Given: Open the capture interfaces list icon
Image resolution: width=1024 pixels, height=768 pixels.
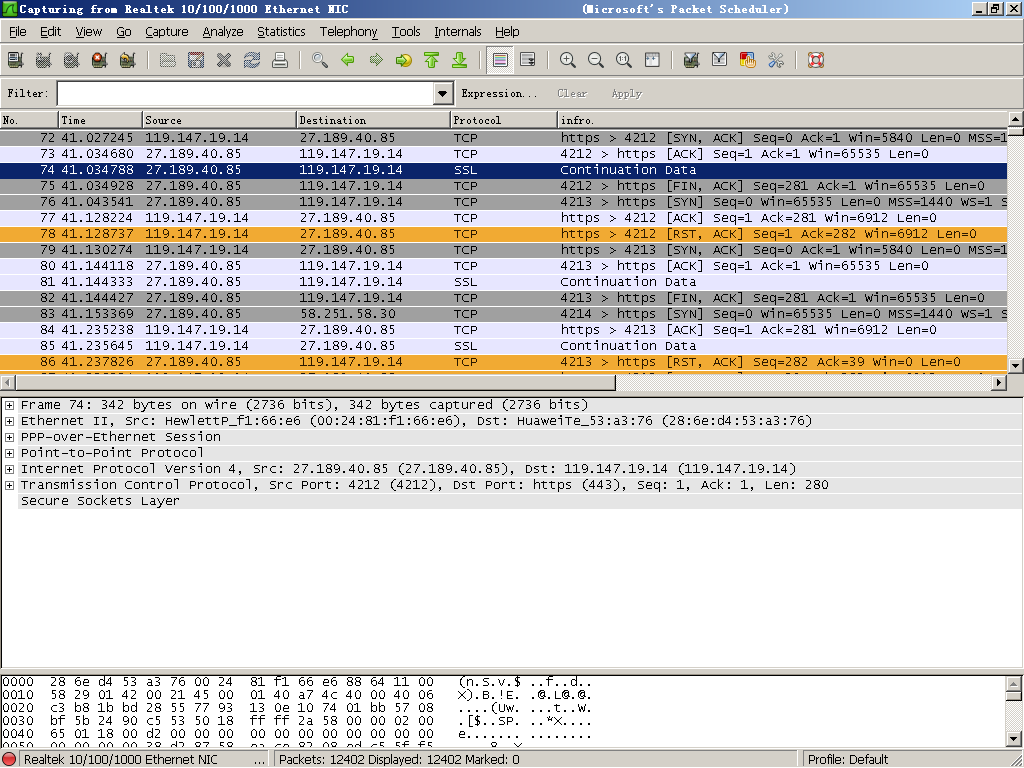Looking at the screenshot, I should pos(15,60).
